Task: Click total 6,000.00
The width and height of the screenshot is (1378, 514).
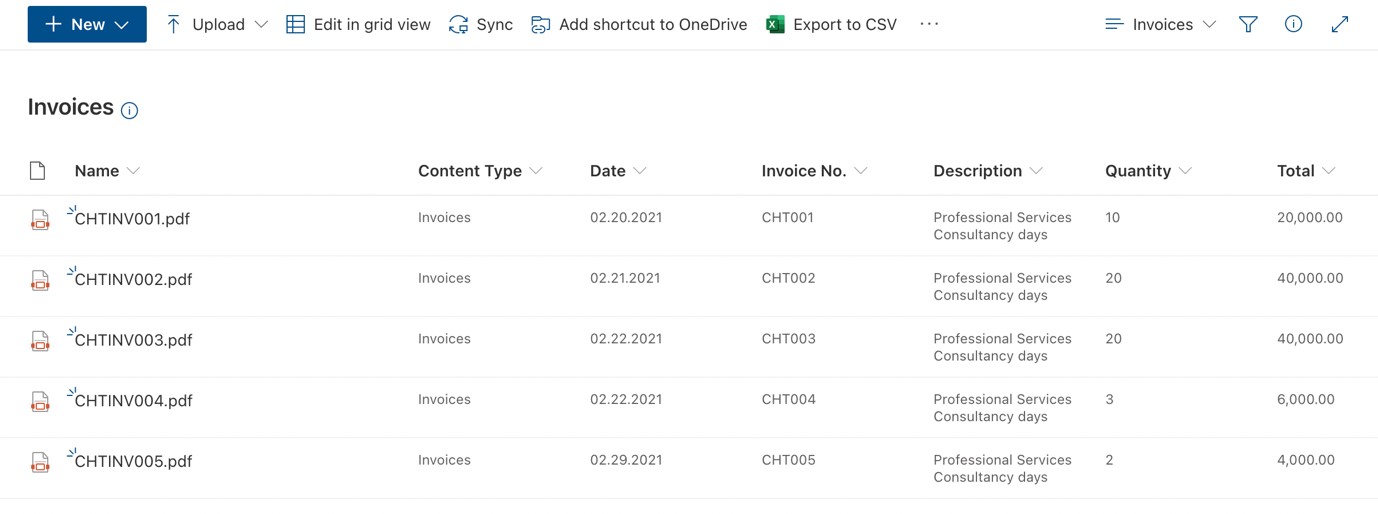Action: (1306, 399)
